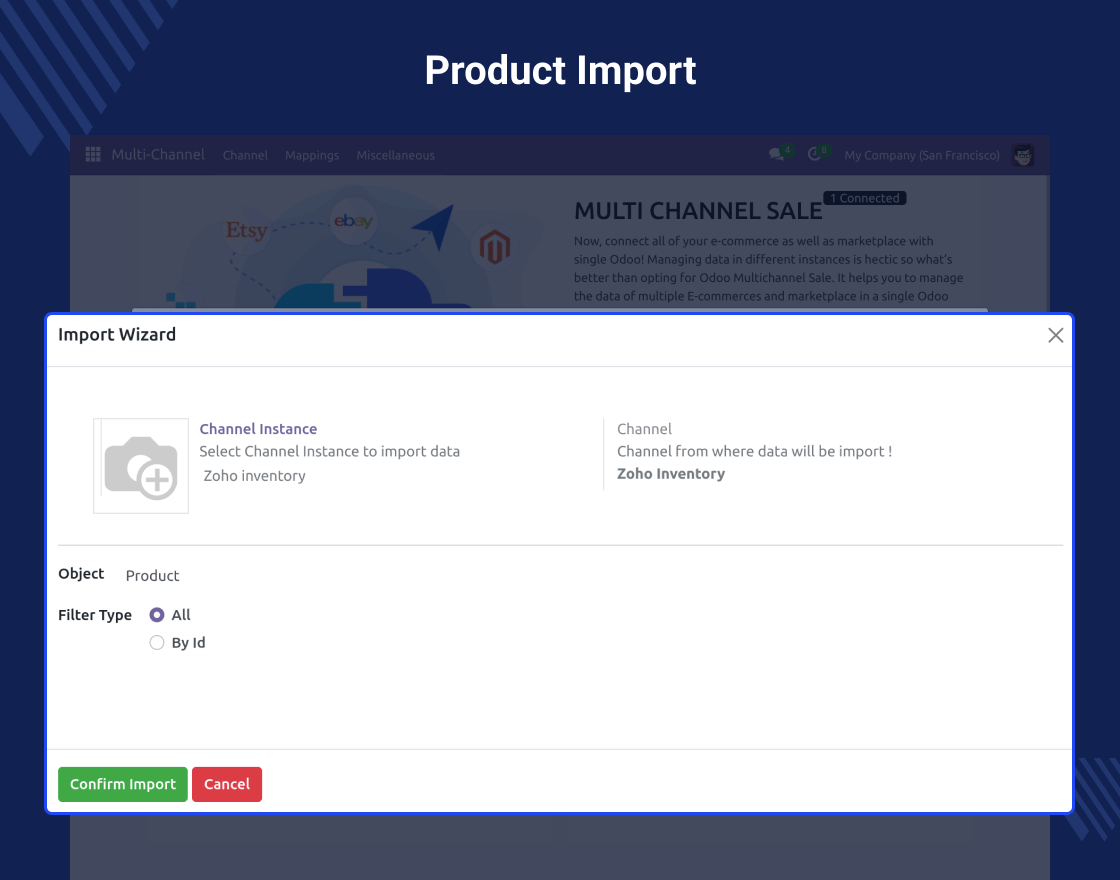The image size is (1120, 880).
Task: Click the Filter Type label
Action: [95, 615]
